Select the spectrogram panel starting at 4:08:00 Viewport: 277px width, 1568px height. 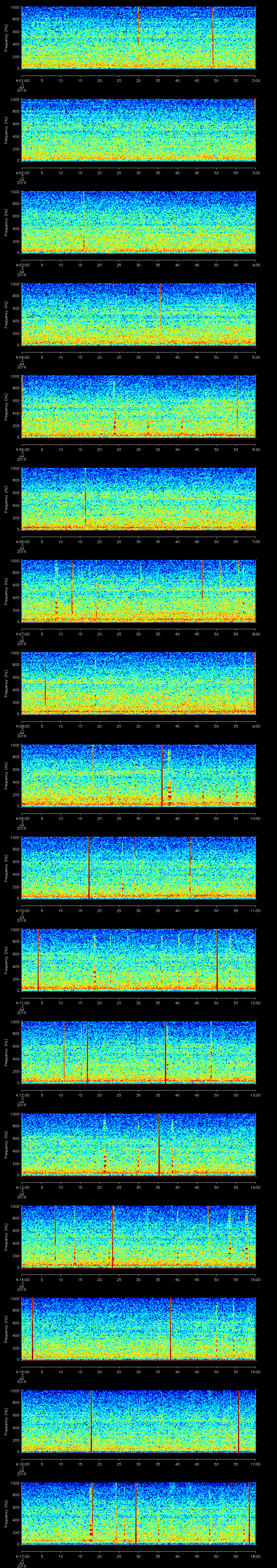(138, 683)
